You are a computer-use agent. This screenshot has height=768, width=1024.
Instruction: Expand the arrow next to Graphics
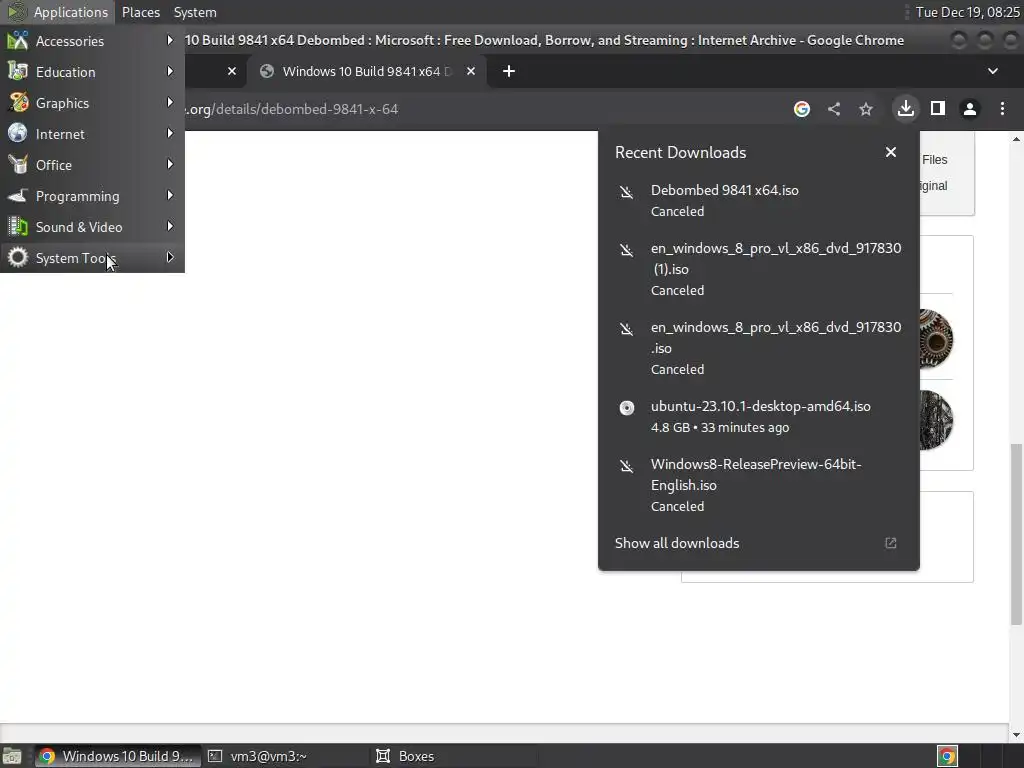(170, 102)
